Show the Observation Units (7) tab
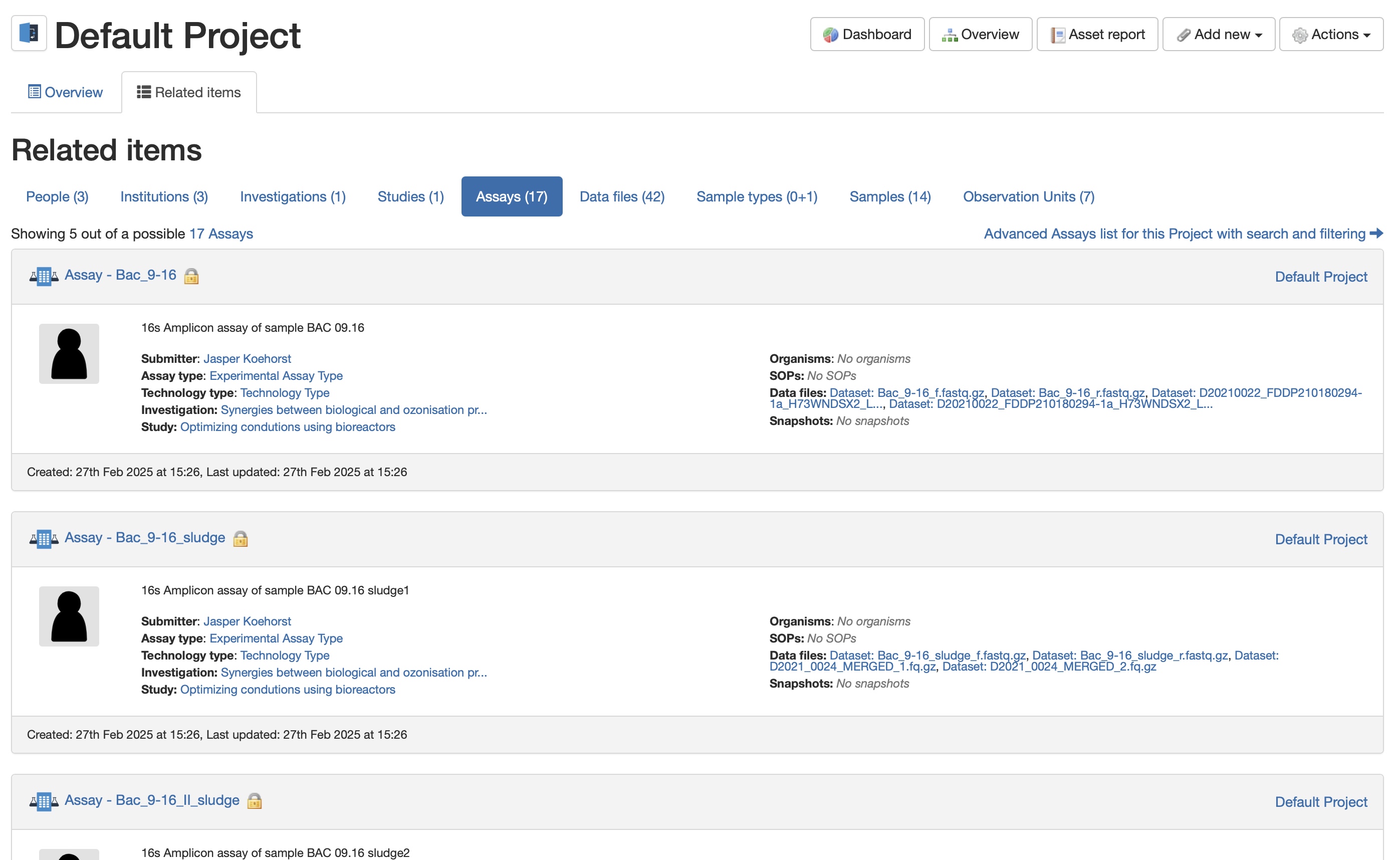This screenshot has width=1400, height=860. 1028,196
